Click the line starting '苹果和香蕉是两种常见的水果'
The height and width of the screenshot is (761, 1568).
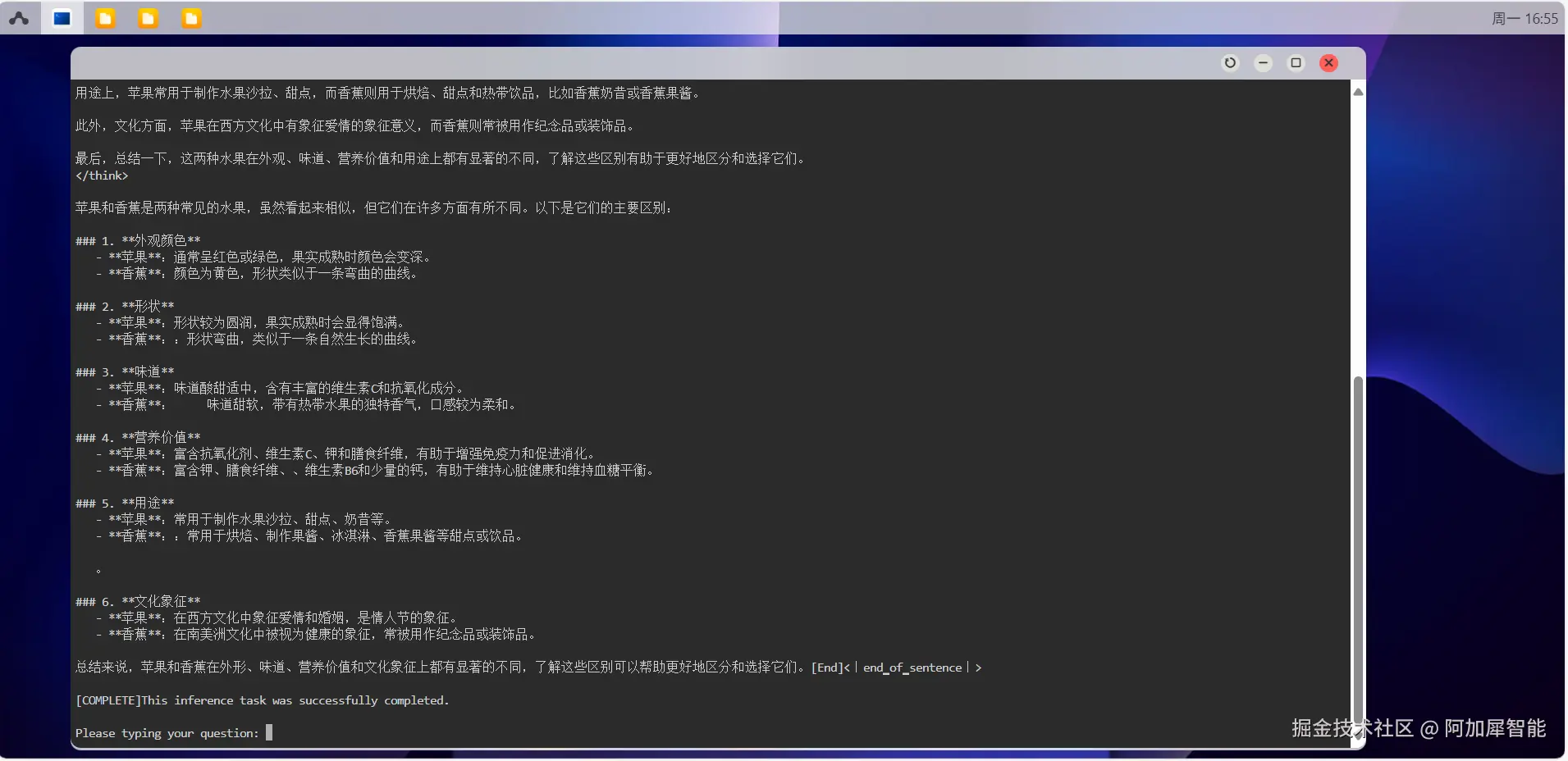click(375, 207)
